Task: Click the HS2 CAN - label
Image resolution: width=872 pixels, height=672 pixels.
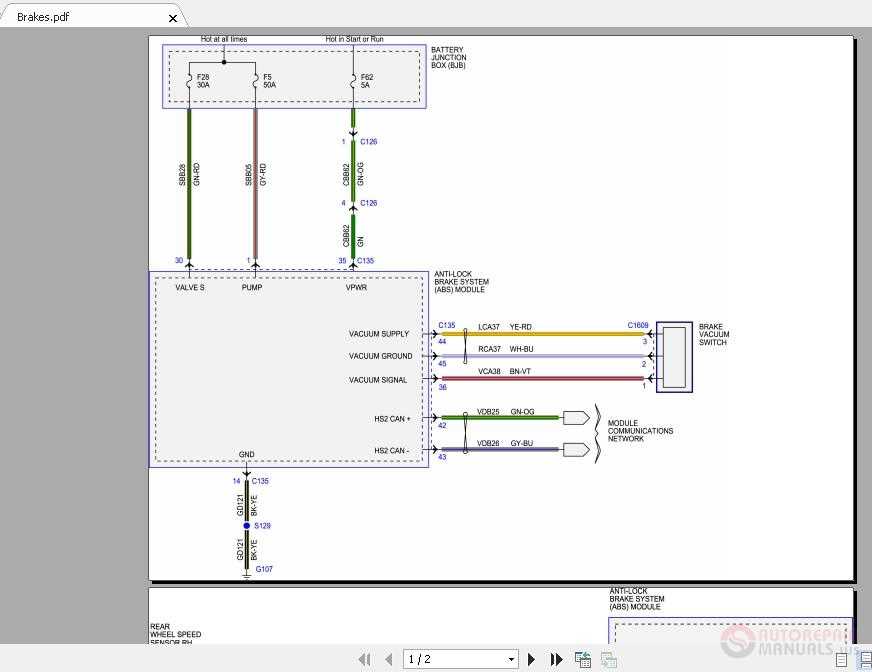Action: (x=392, y=451)
